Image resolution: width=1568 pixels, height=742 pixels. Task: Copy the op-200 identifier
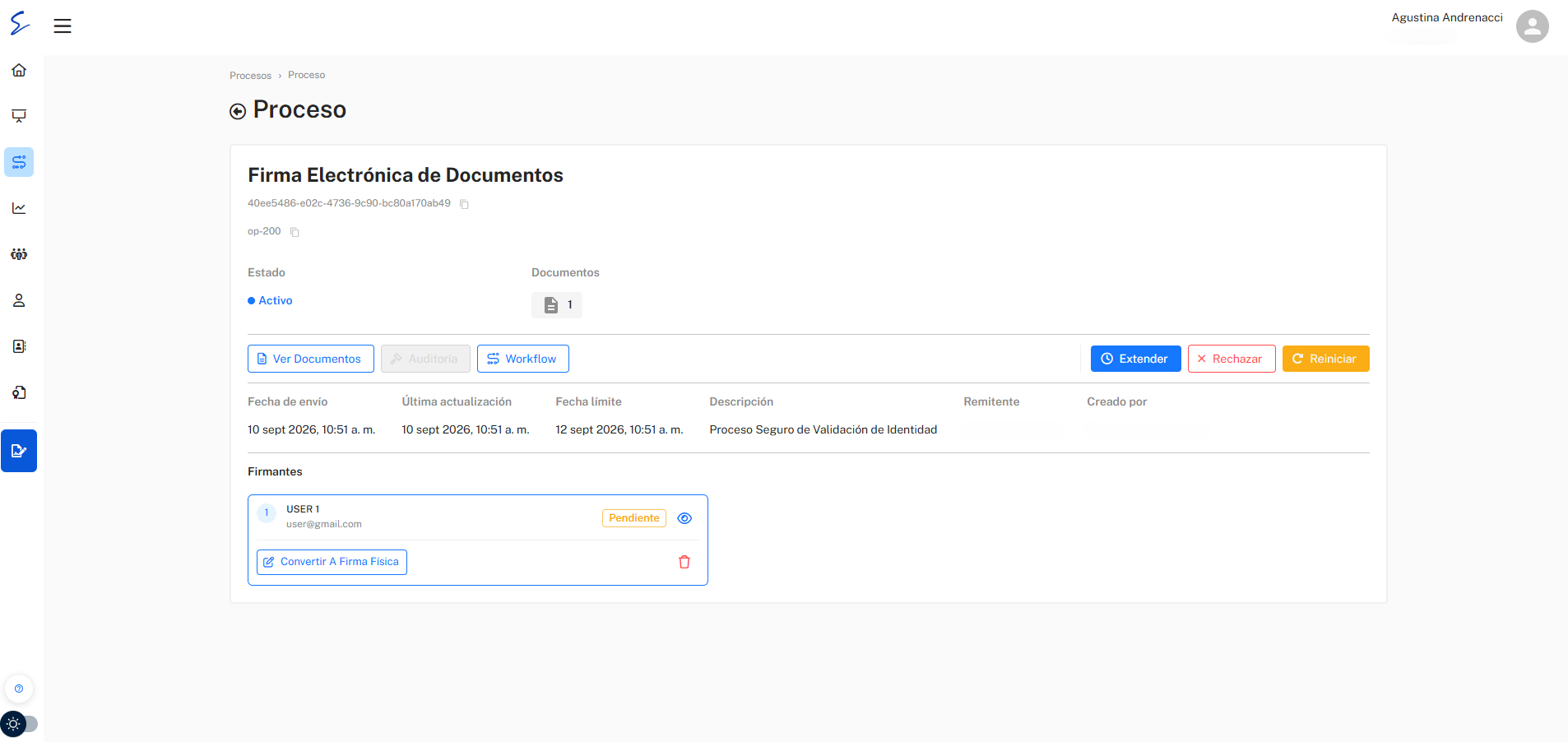(x=295, y=232)
